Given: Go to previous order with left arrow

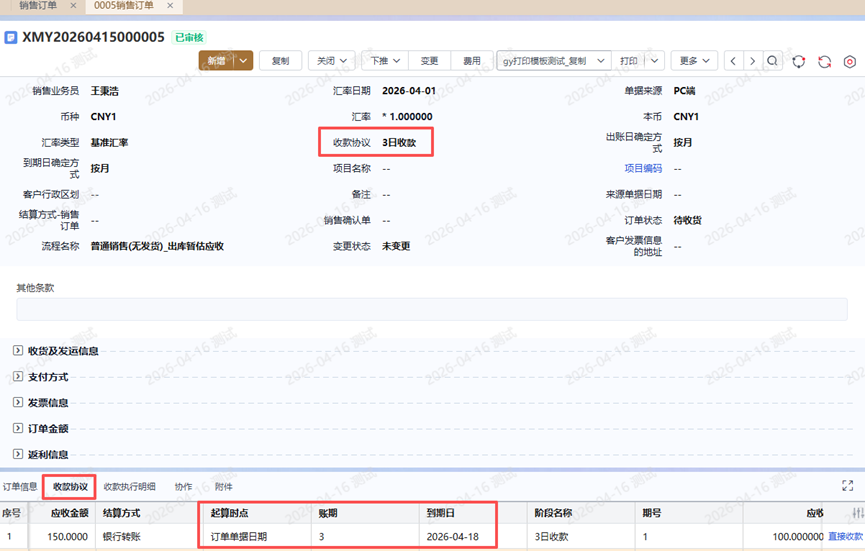Looking at the screenshot, I should point(733,61).
